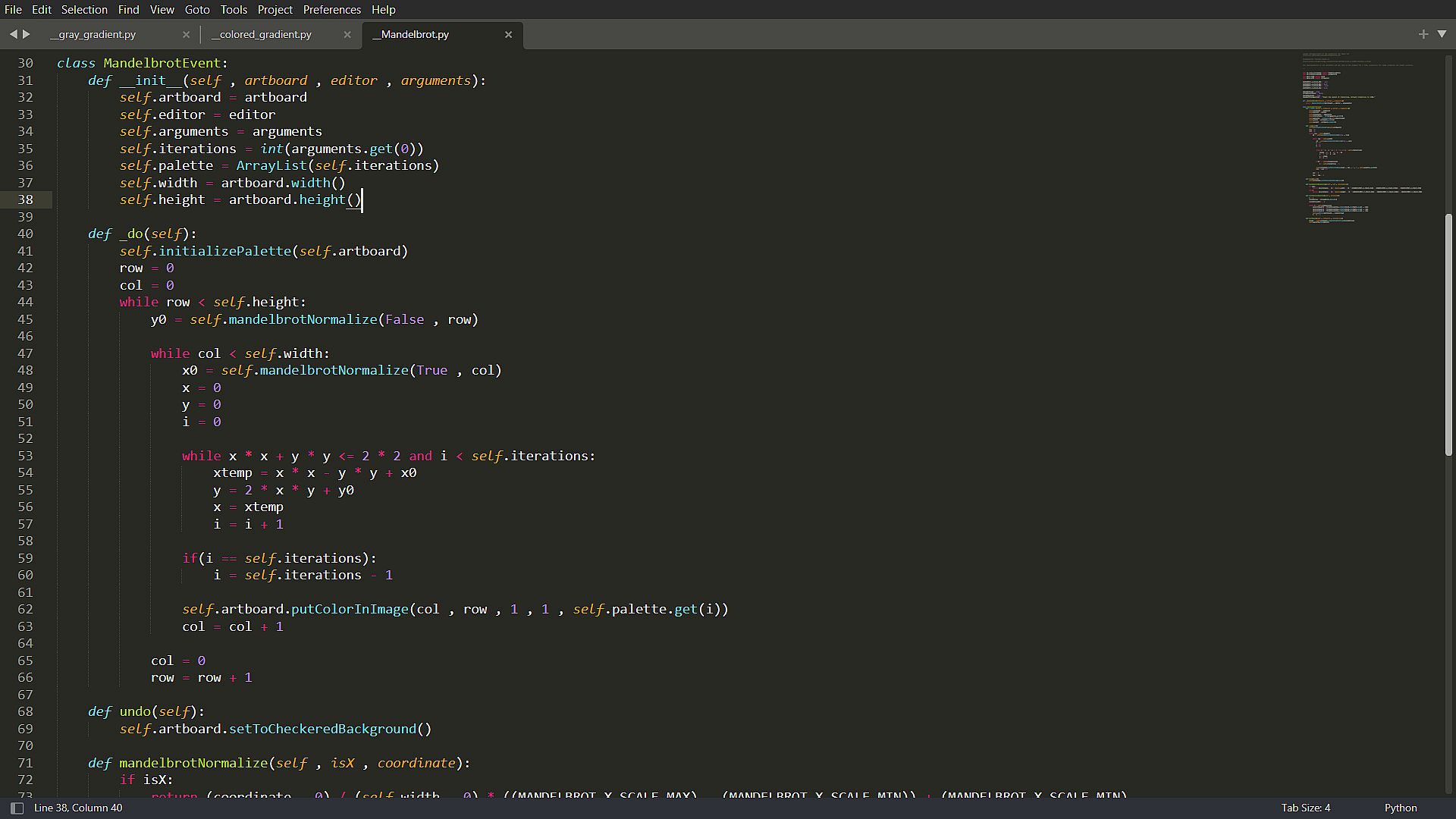Toggle the side bar panel switcher icon

point(17,808)
